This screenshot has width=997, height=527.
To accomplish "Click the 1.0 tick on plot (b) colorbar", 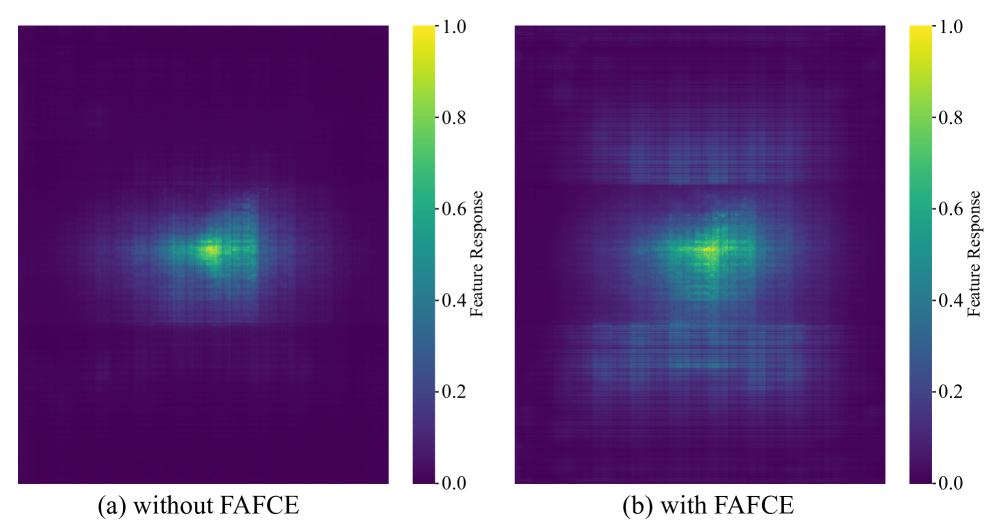I will (x=951, y=27).
